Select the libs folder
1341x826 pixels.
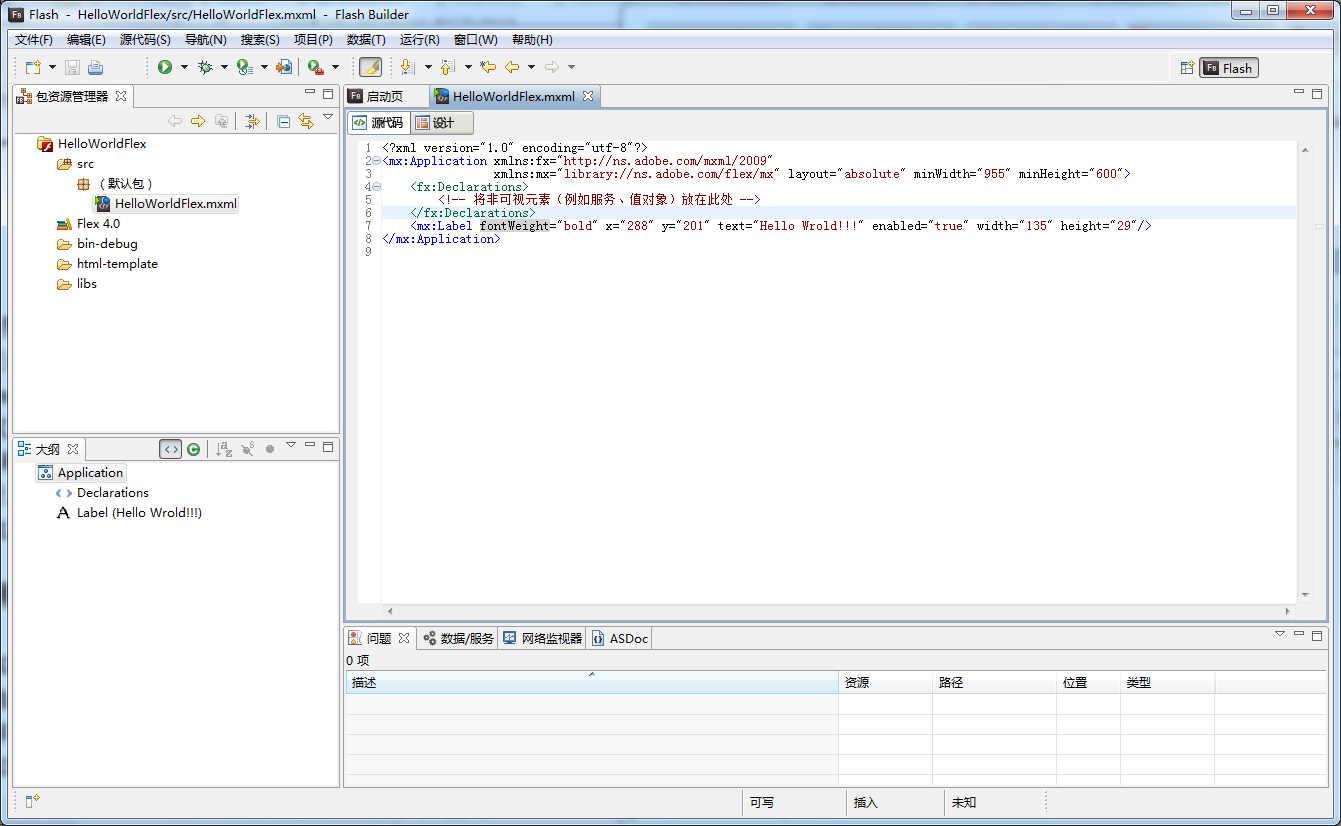point(77,284)
